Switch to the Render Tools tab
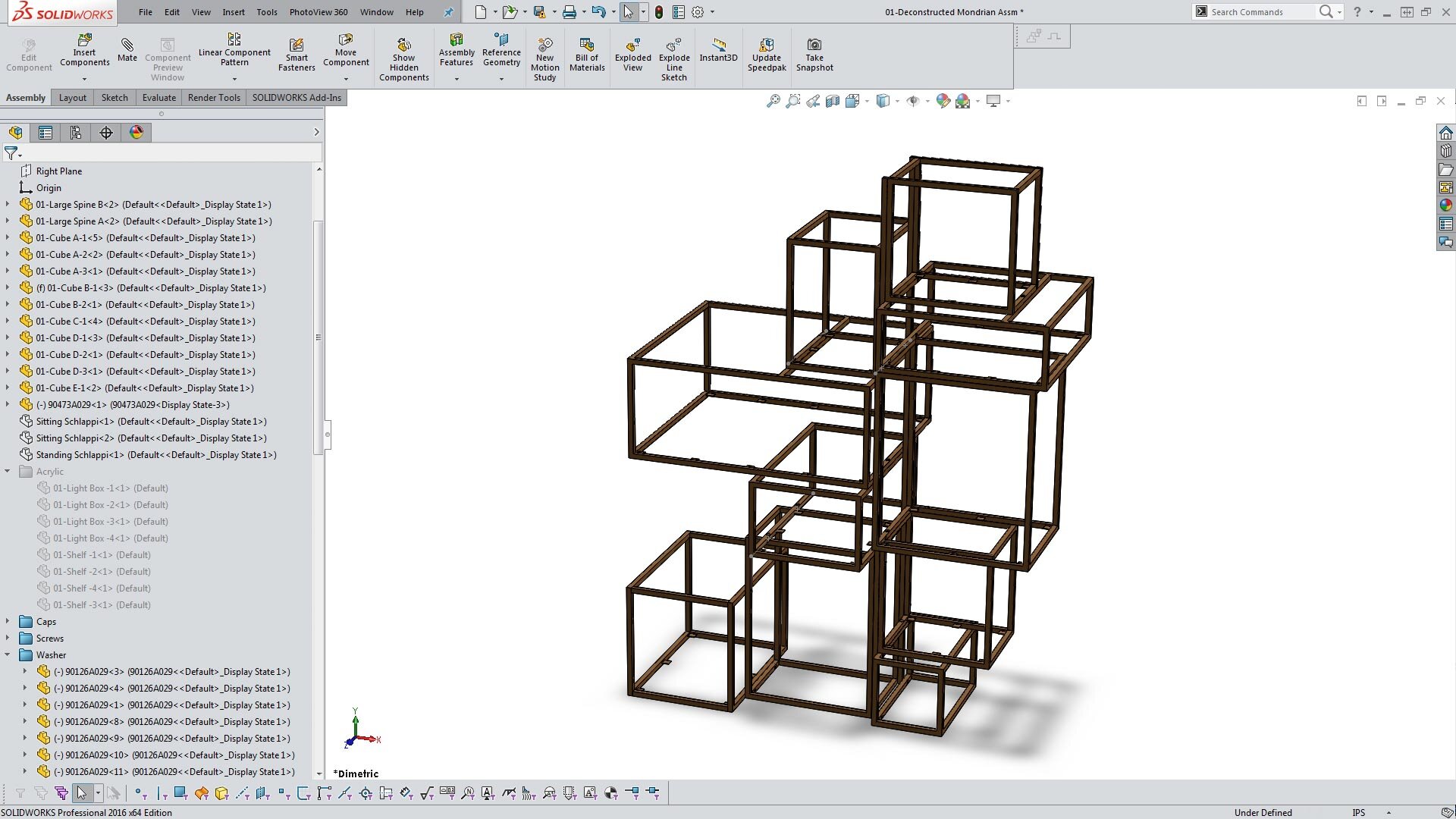 pyautogui.click(x=214, y=98)
